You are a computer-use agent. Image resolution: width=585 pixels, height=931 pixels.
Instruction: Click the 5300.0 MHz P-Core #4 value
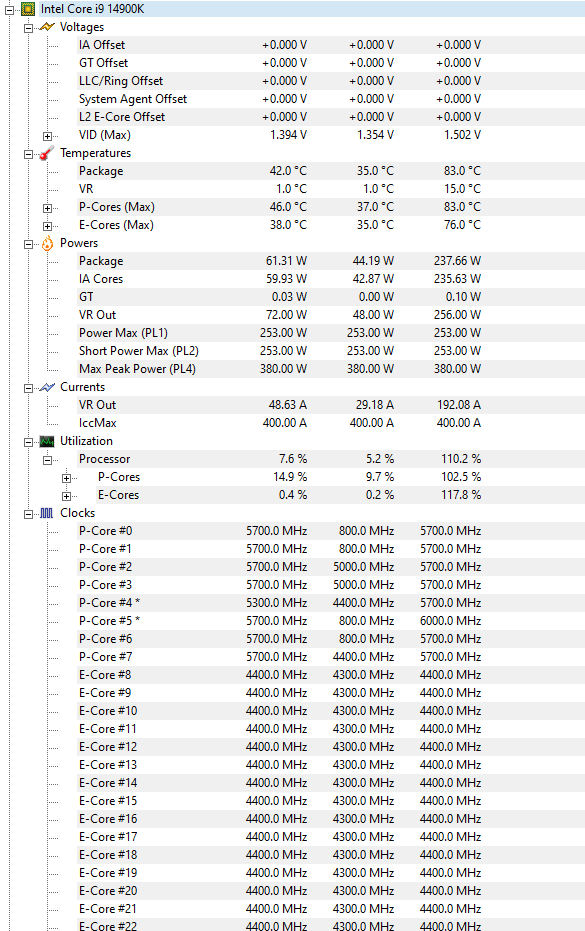click(x=277, y=603)
